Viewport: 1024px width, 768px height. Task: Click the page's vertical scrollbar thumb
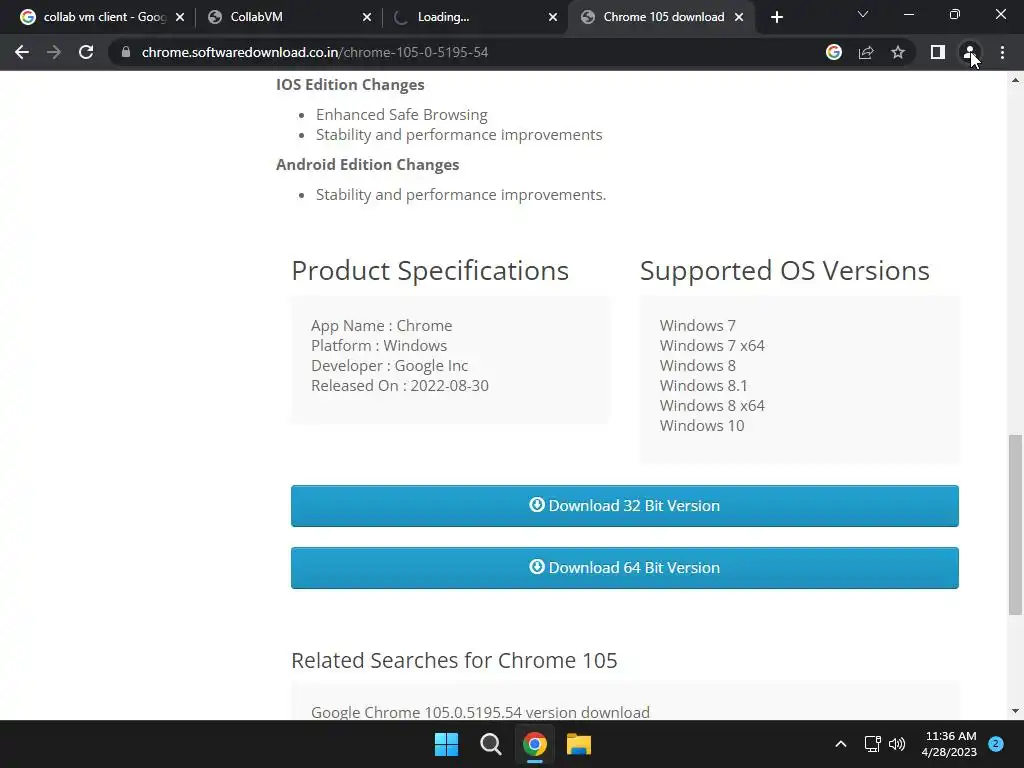tap(1015, 524)
